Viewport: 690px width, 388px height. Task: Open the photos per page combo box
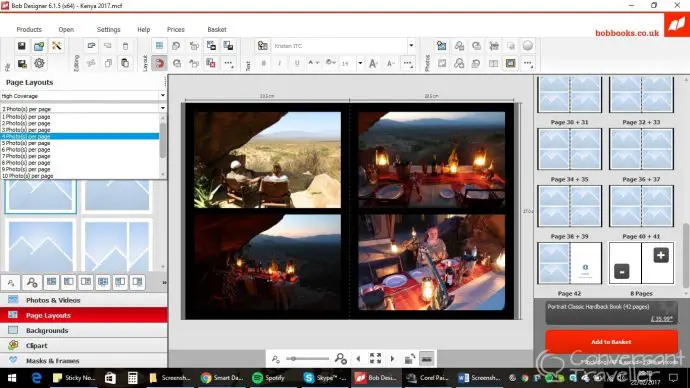click(x=83, y=108)
